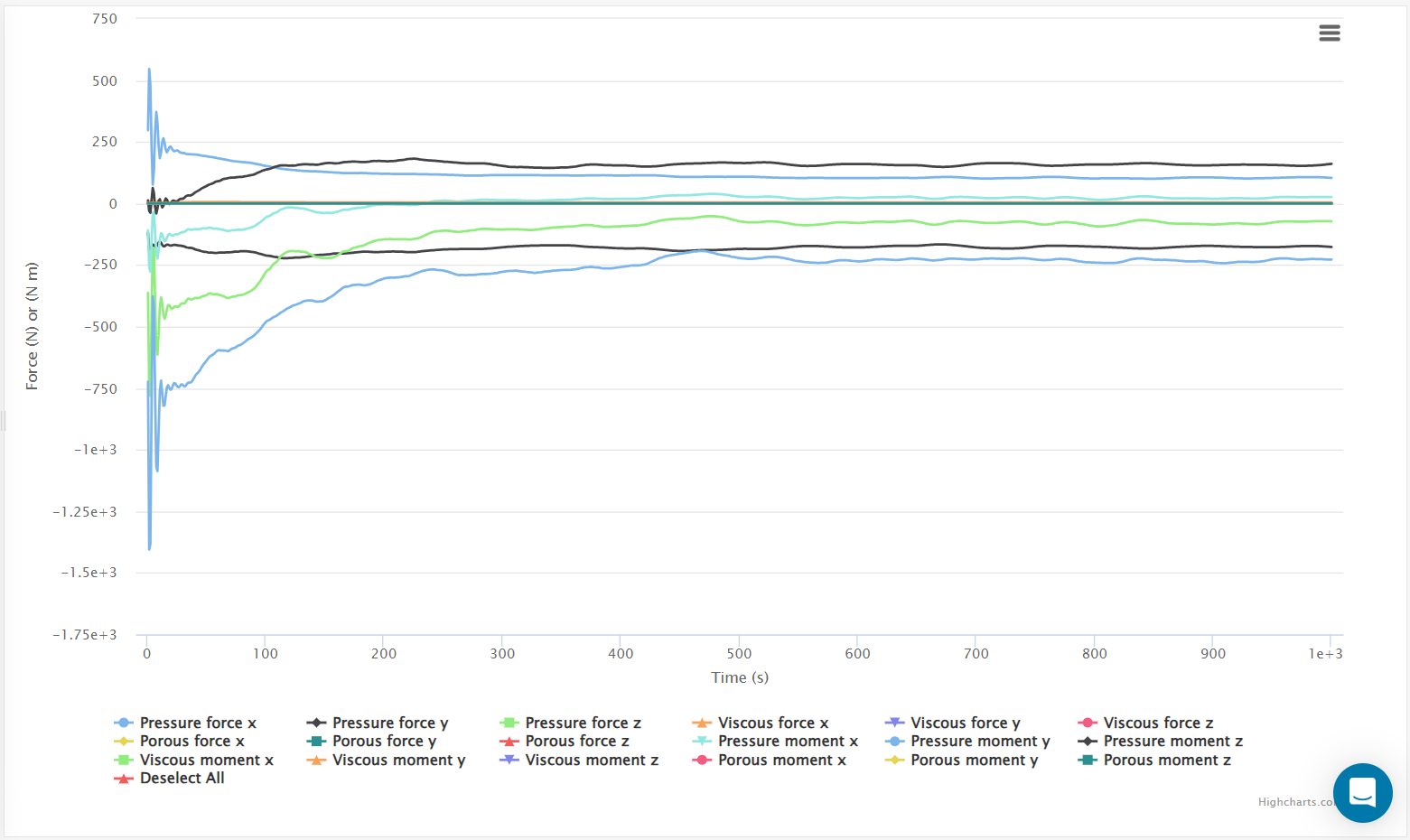Click Viscous moment y triangle marker icon
The image size is (1410, 840).
pos(316,760)
